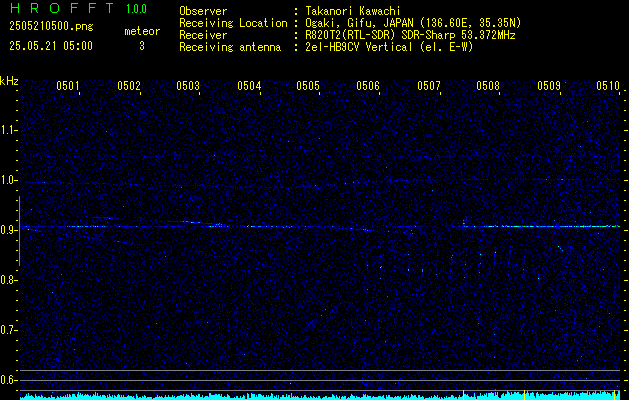Click the 1.1 kHz frequency label
This screenshot has width=629, height=400.
click(8, 130)
